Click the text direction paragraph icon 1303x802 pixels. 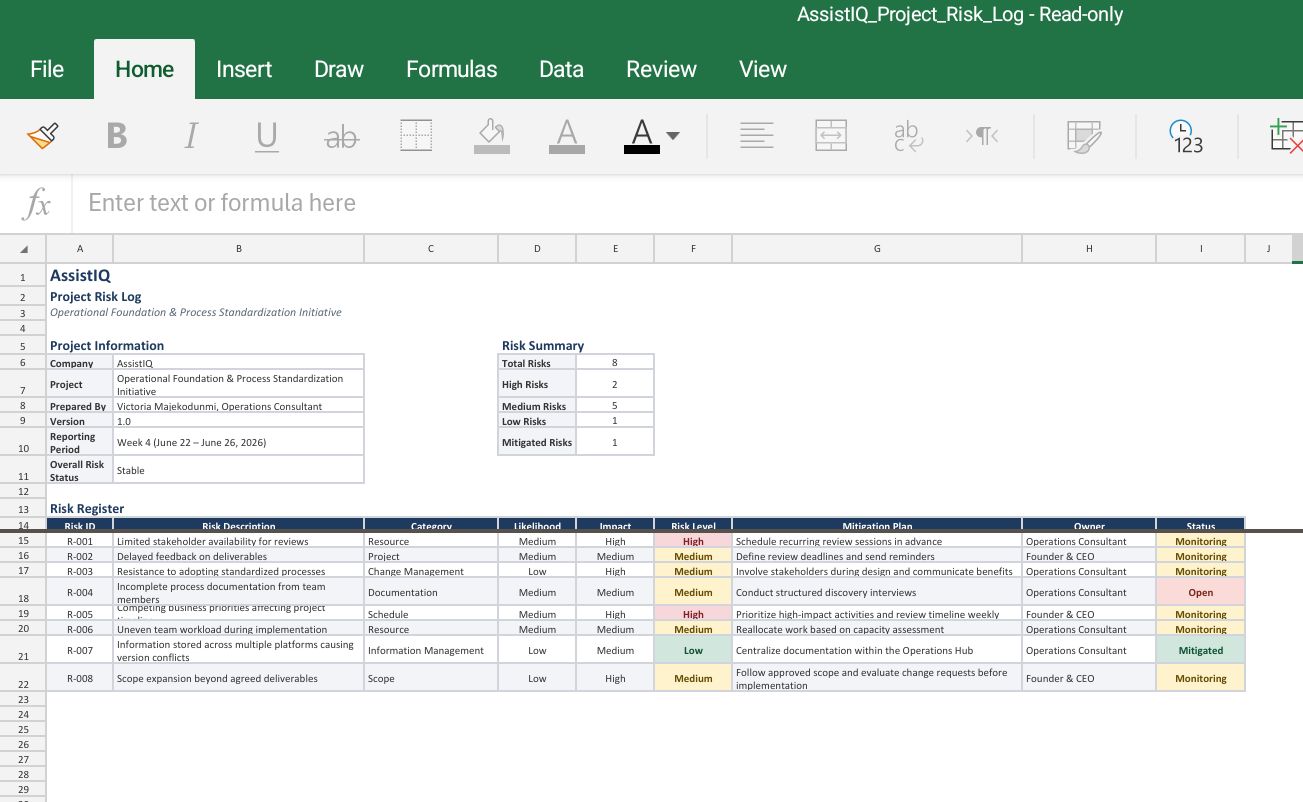click(982, 136)
